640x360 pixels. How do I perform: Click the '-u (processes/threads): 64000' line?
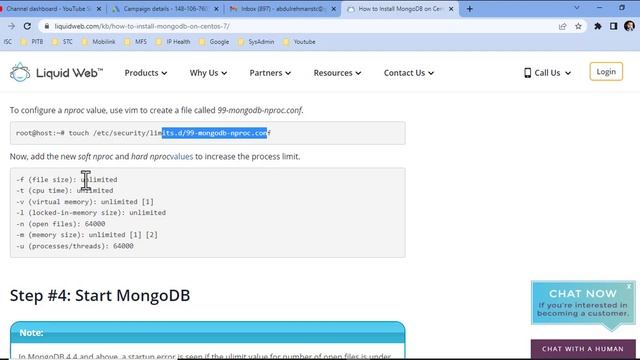click(75, 246)
